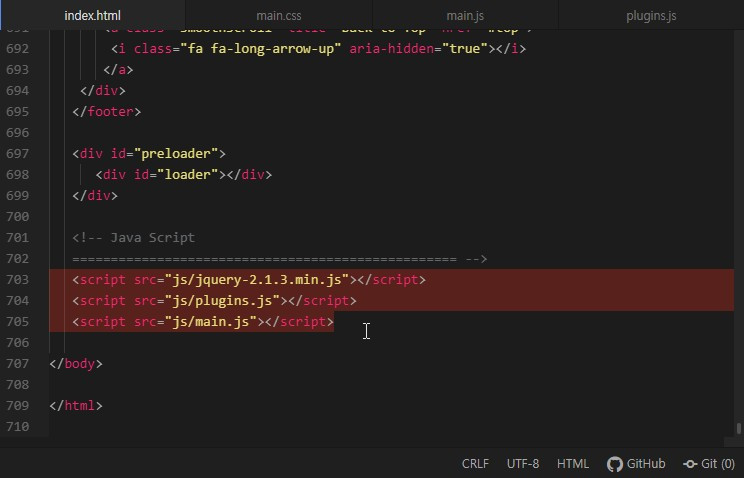Open the Git (0) status panel
The height and width of the screenshot is (478, 744).
click(x=709, y=463)
